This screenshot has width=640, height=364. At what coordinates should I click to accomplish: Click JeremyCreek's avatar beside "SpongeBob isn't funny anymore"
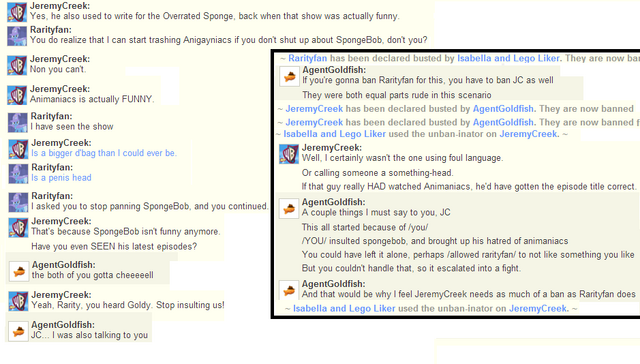coord(18,227)
